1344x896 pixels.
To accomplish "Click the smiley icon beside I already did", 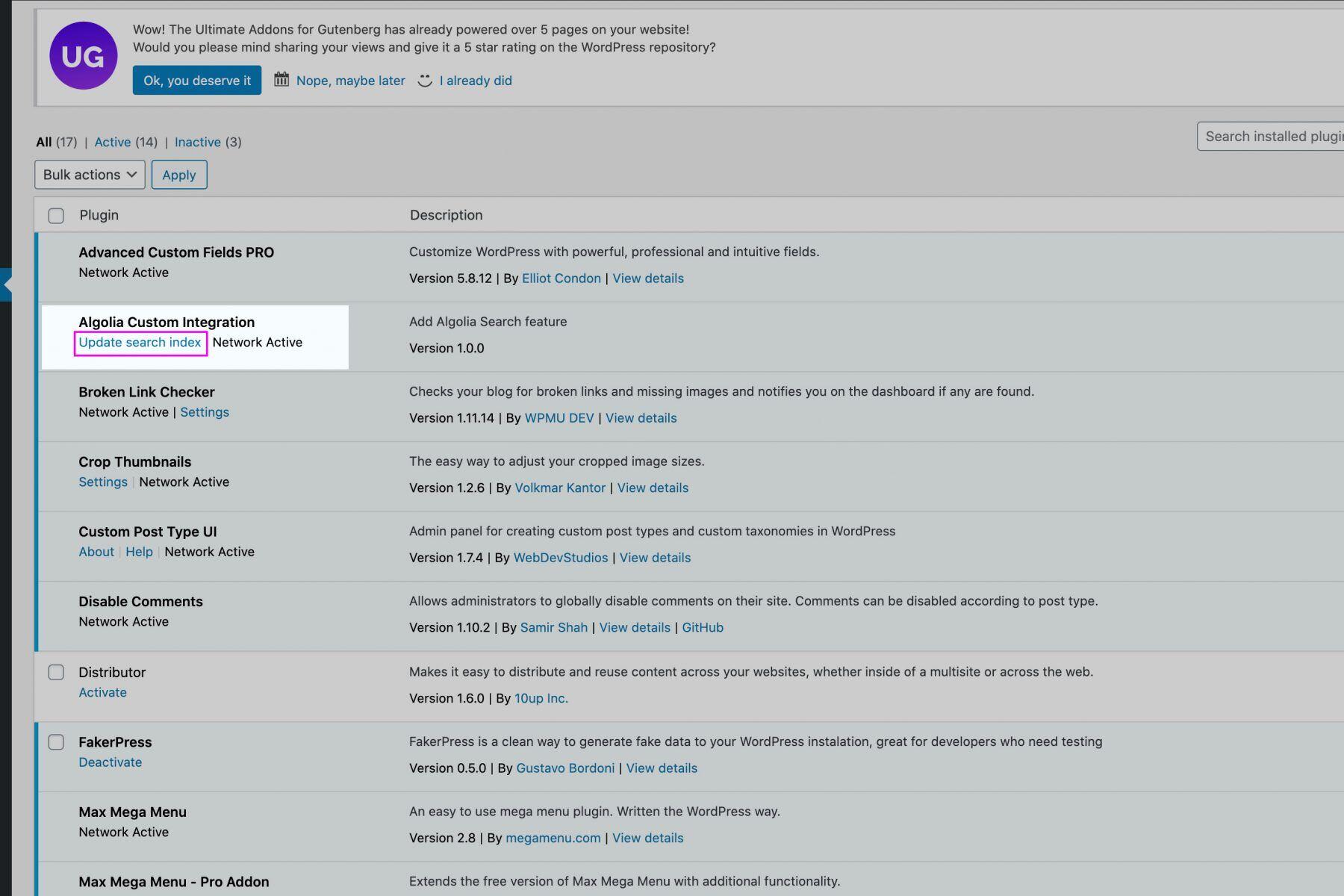I will pos(425,80).
